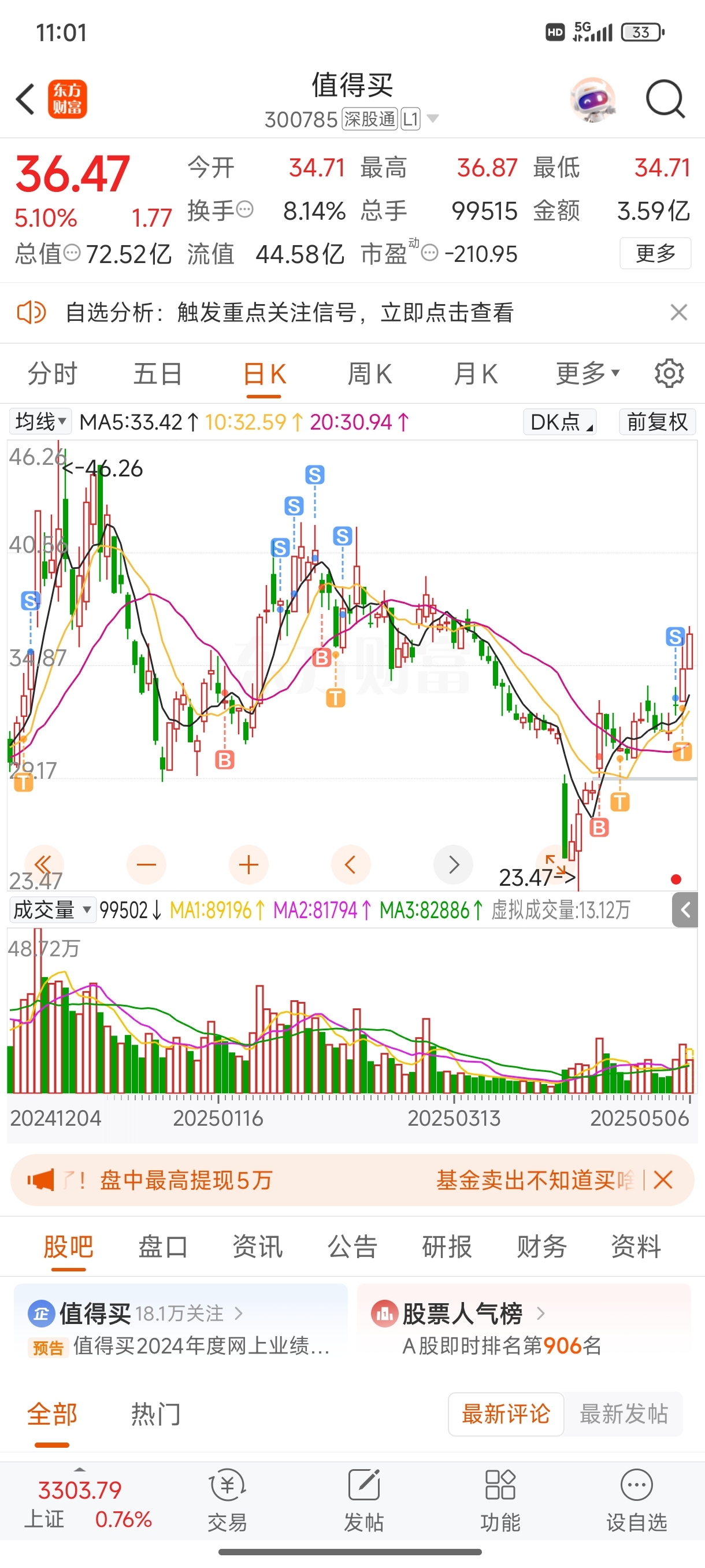Open the 交易 trading icon
This screenshot has width=705, height=1568.
coord(227,1500)
